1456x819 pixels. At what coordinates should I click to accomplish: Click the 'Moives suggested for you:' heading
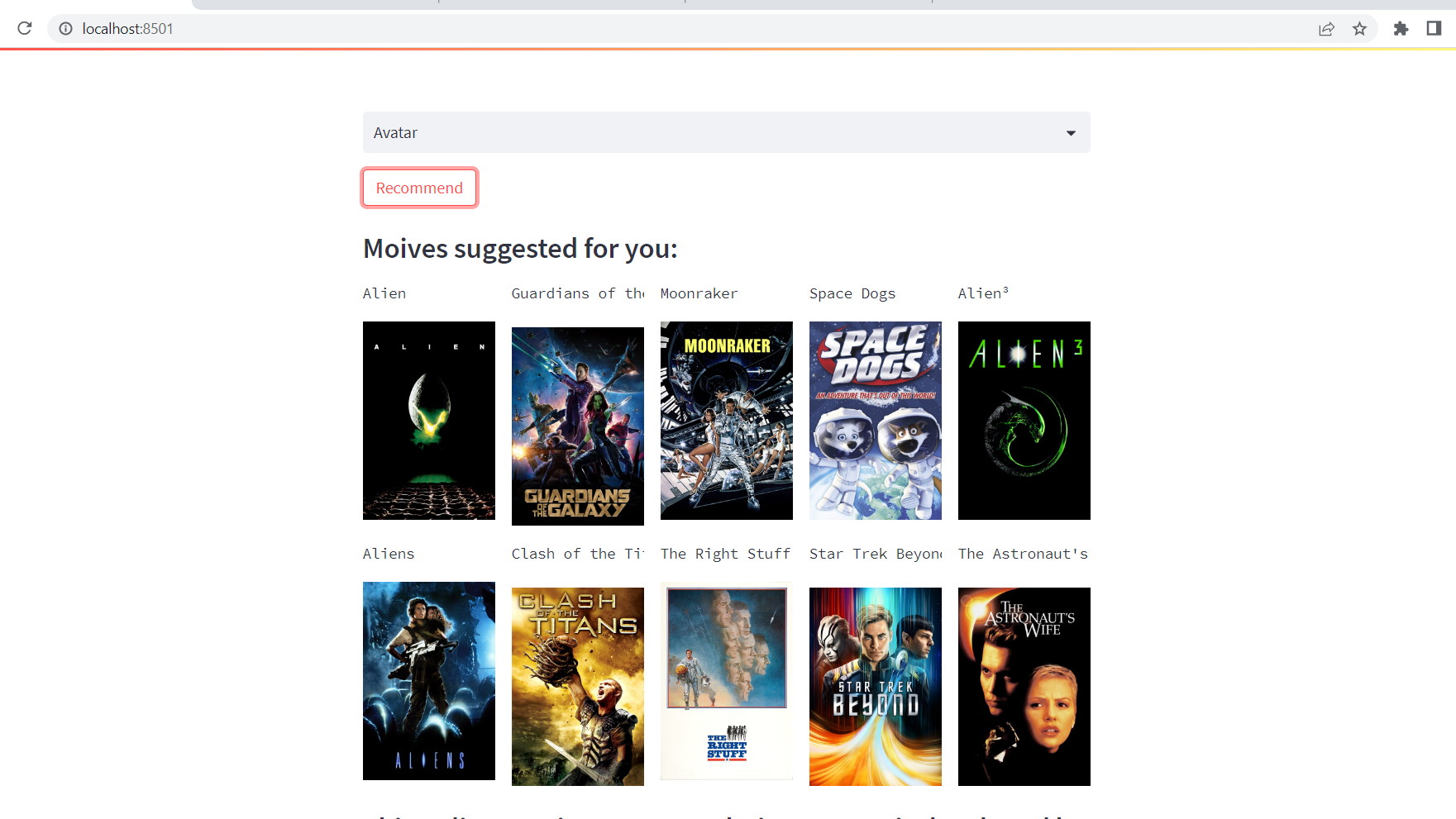coord(520,249)
